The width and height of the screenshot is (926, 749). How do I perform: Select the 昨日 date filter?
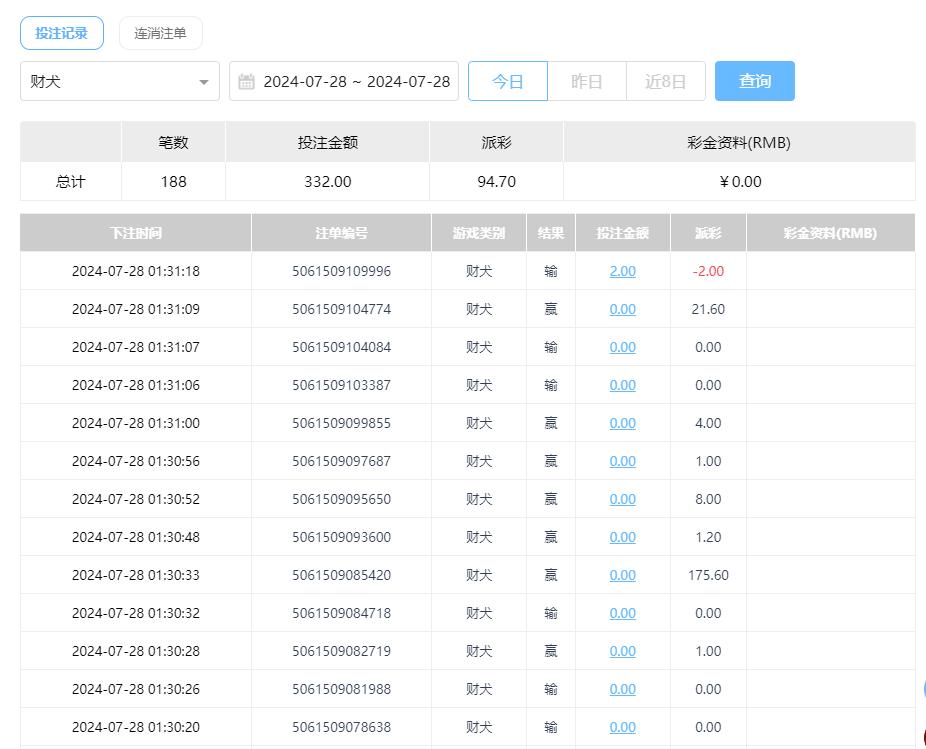[587, 82]
